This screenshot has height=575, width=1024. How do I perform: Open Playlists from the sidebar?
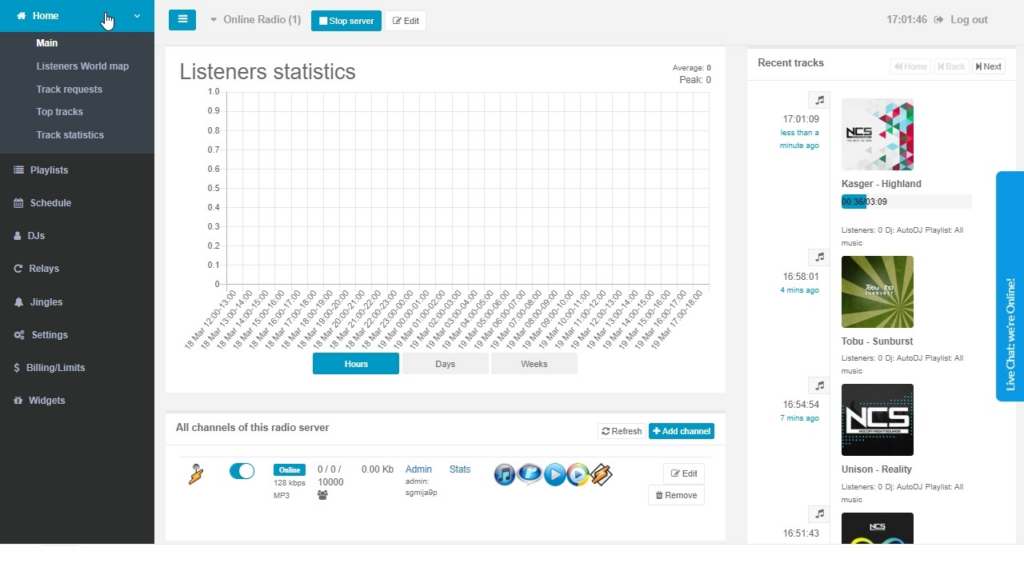(x=49, y=170)
